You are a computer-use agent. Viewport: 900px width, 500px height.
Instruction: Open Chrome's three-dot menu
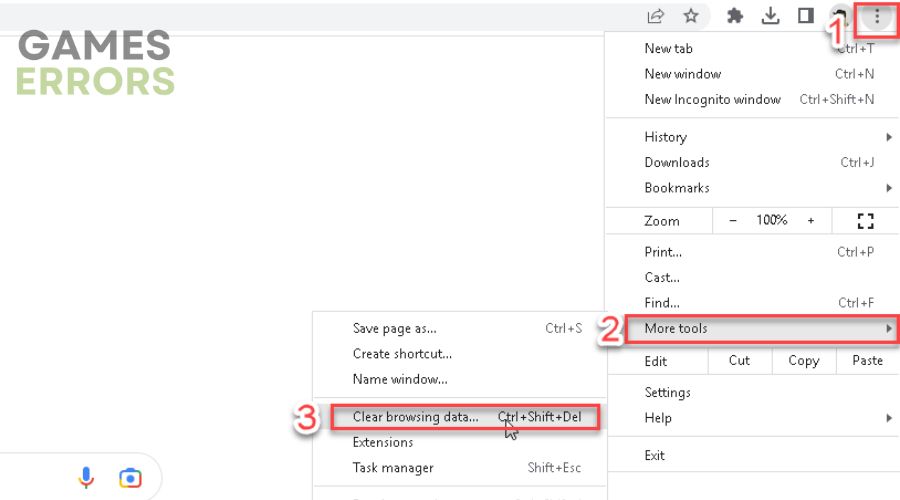(x=876, y=17)
